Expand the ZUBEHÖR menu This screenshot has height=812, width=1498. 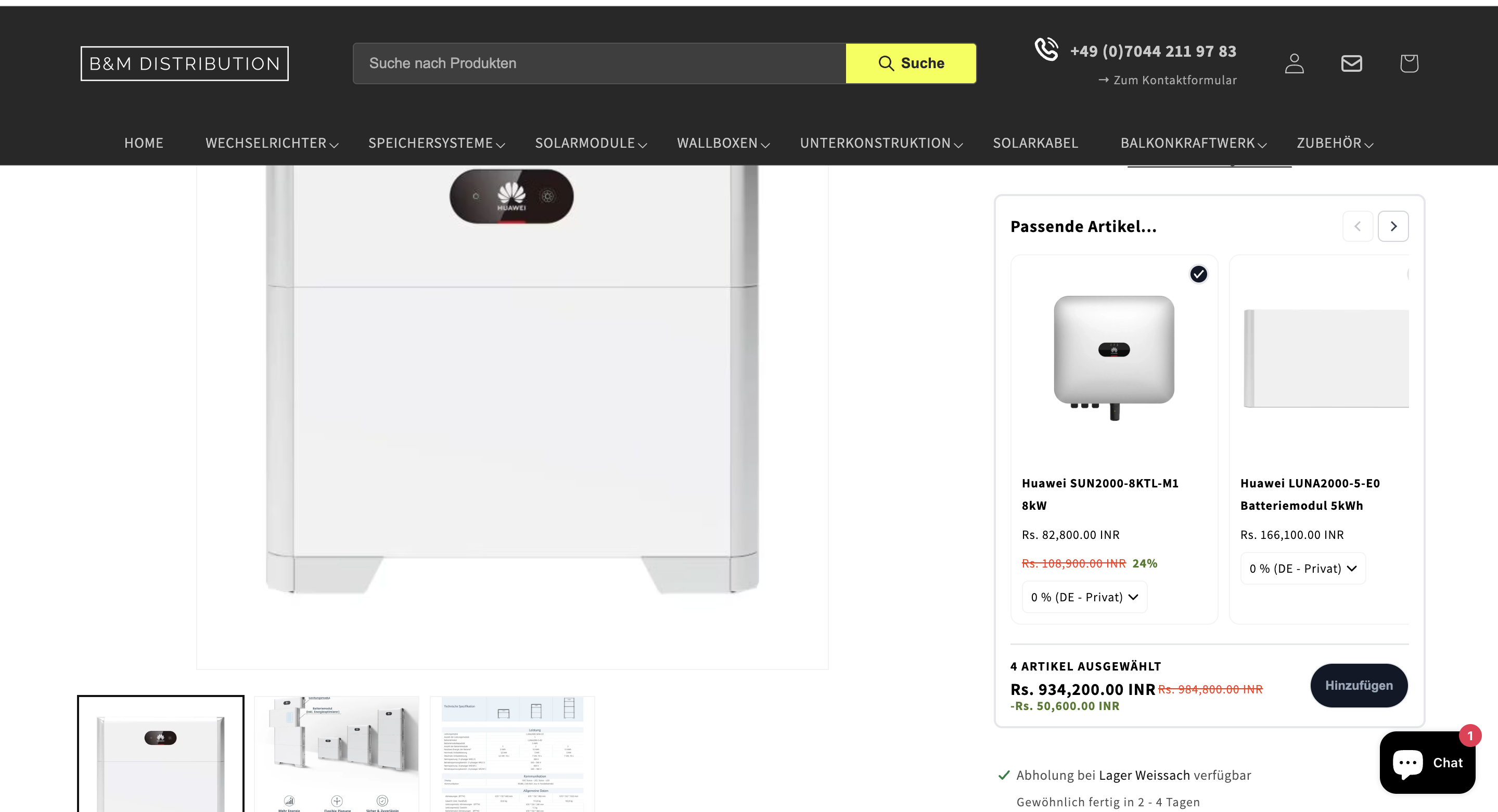[x=1335, y=143]
